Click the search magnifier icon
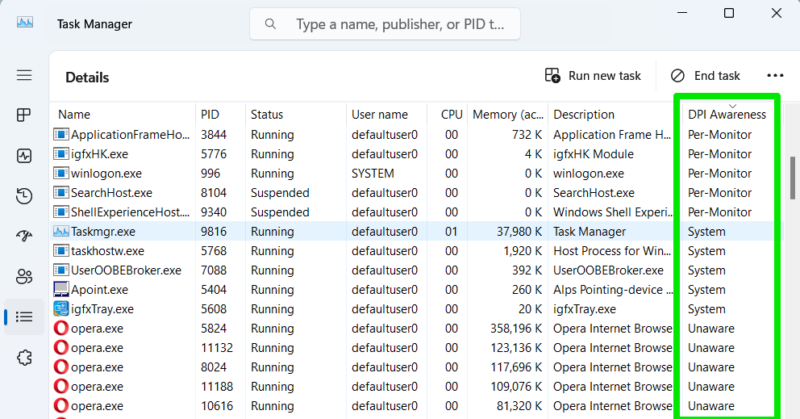 tap(270, 24)
